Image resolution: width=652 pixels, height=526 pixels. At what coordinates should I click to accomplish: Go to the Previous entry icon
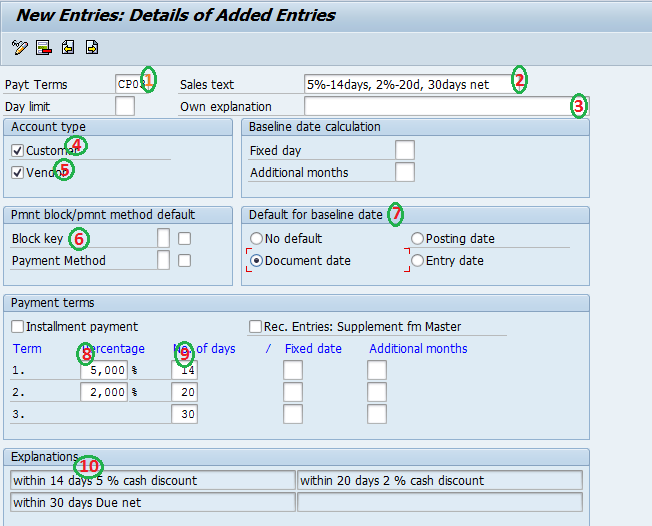tap(68, 47)
